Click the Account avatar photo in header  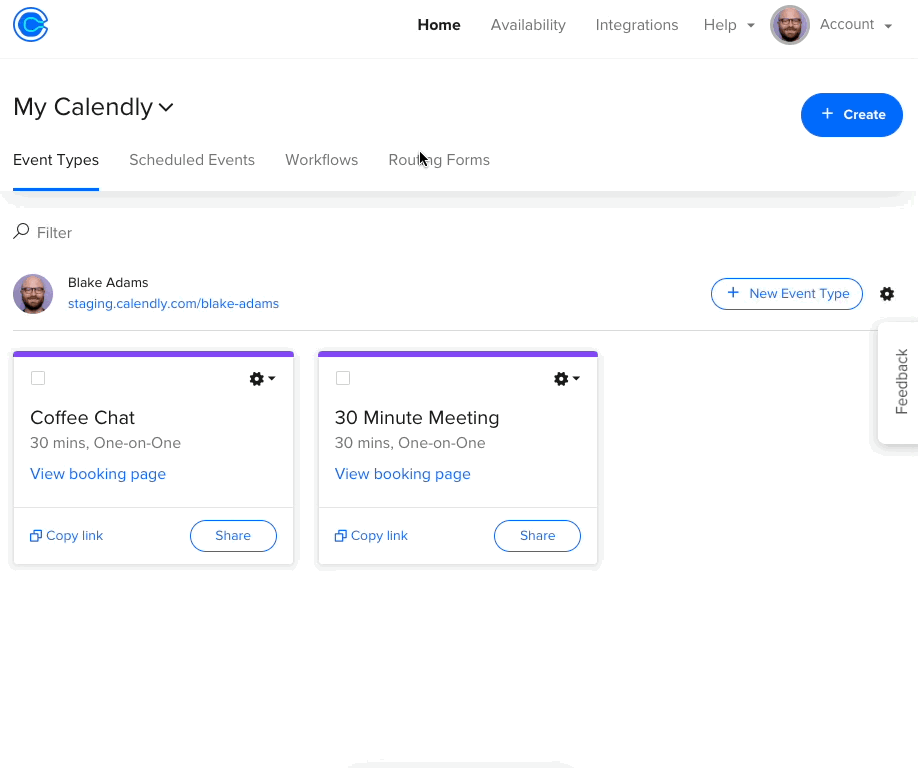[790, 25]
